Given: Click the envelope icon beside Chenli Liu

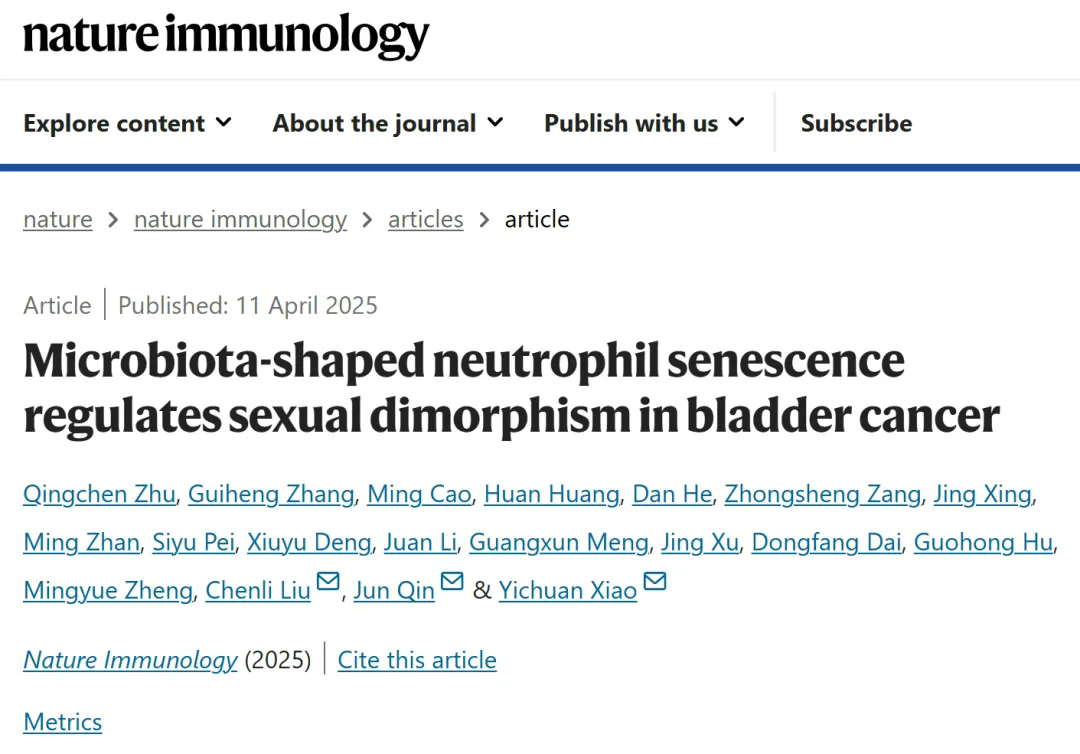Looking at the screenshot, I should point(328,581).
